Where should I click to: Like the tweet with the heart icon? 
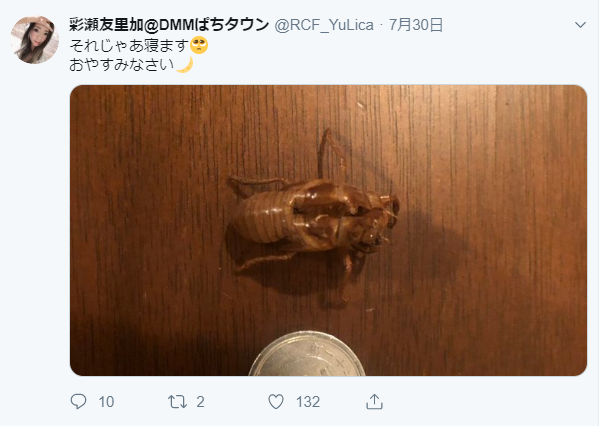[276, 402]
